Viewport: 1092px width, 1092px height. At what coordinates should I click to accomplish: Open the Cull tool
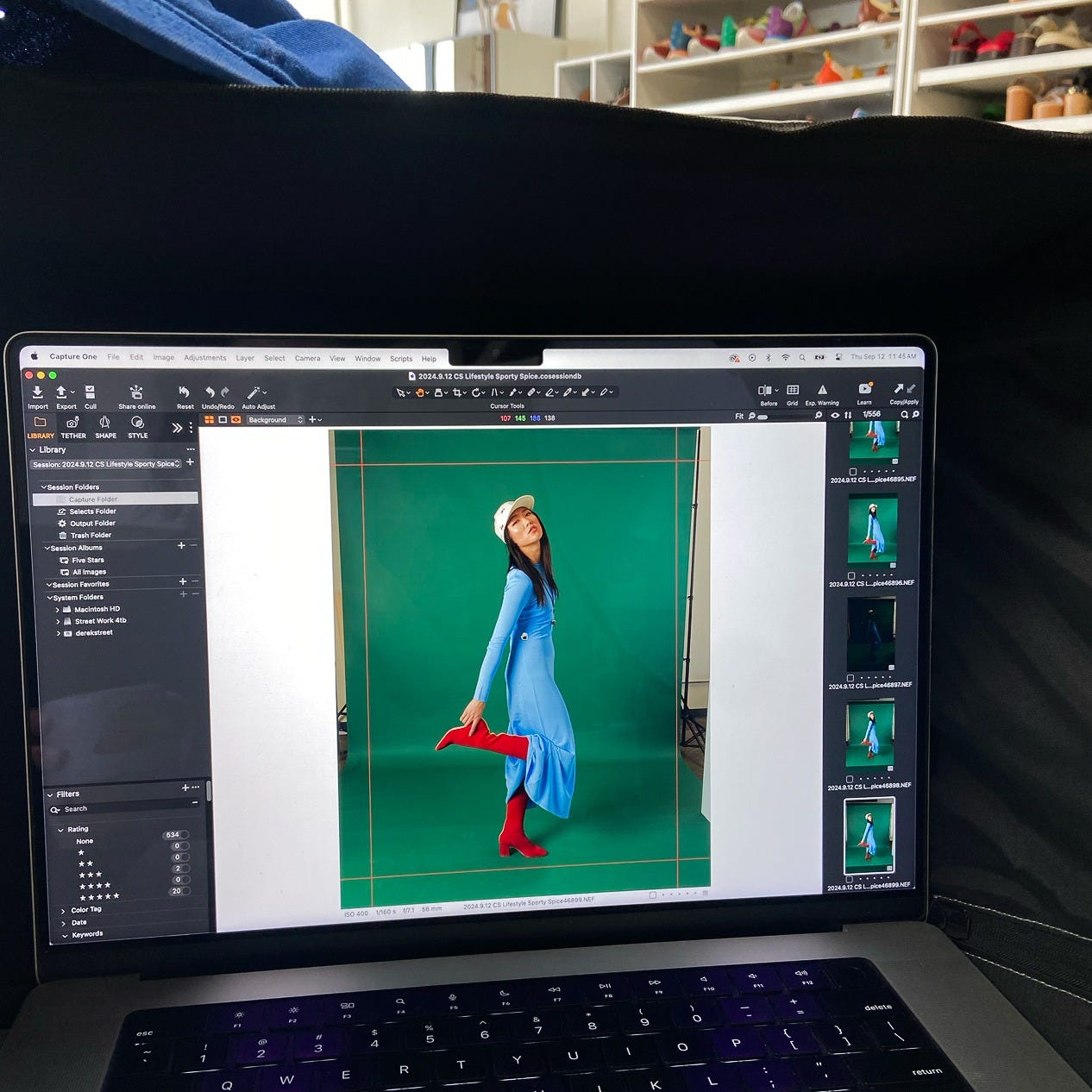(90, 392)
